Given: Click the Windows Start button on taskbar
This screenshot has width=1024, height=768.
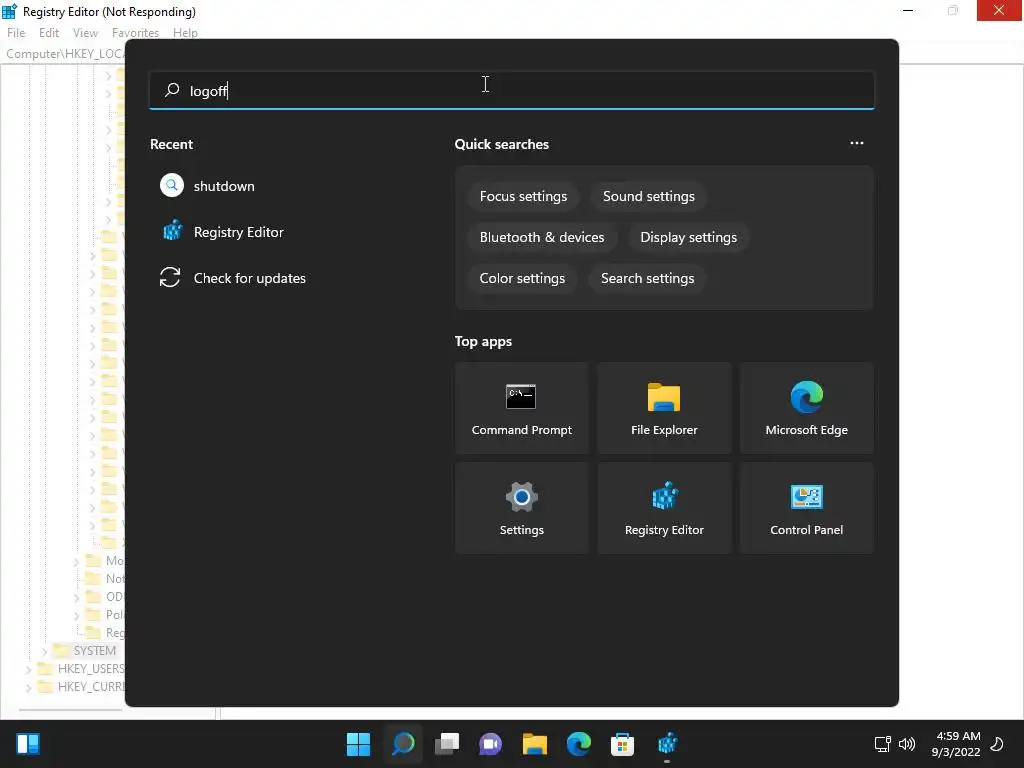Looking at the screenshot, I should point(358,743).
